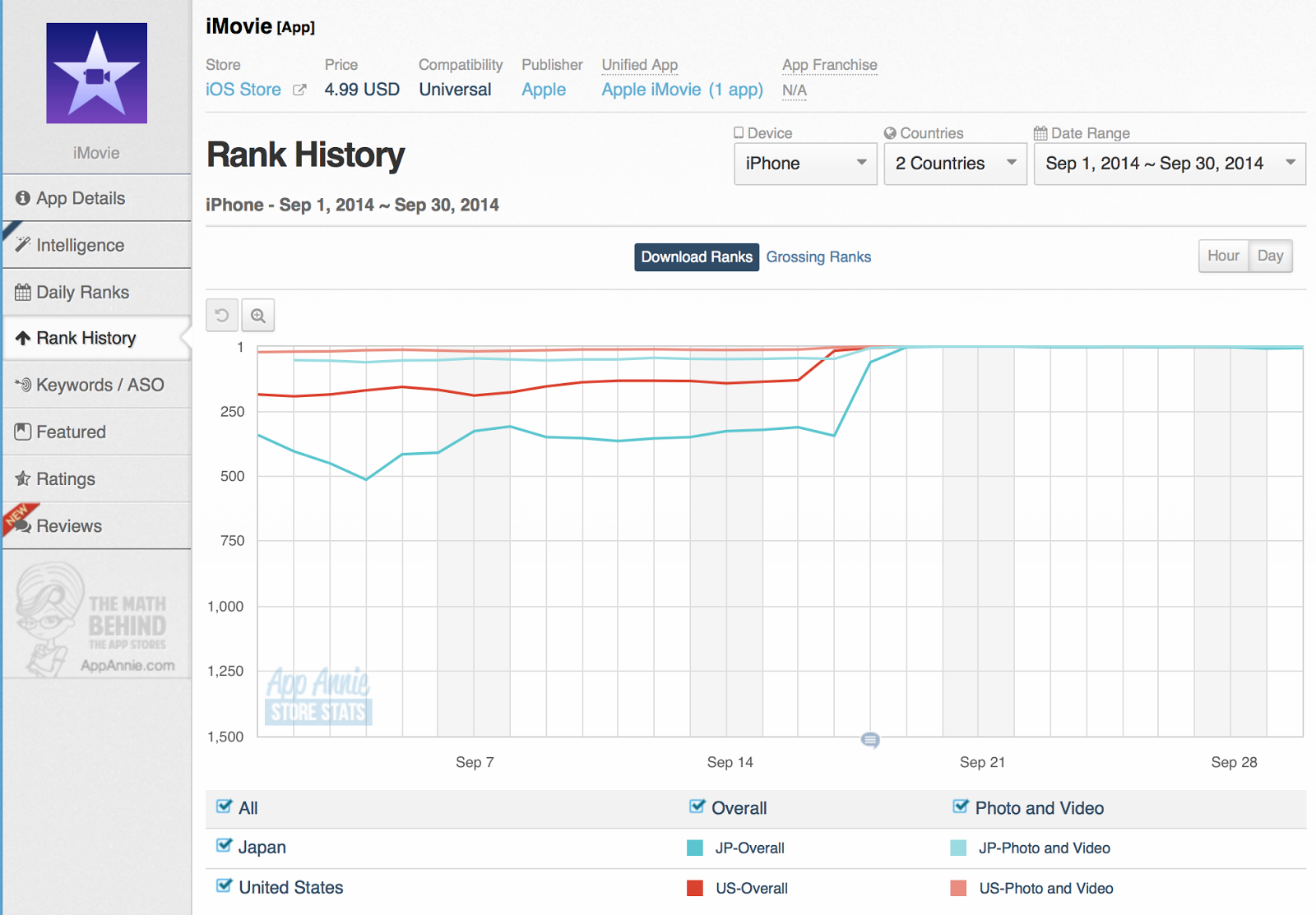The width and height of the screenshot is (1316, 915).
Task: Click the US-Photo and Video color swatch
Action: pos(958,888)
